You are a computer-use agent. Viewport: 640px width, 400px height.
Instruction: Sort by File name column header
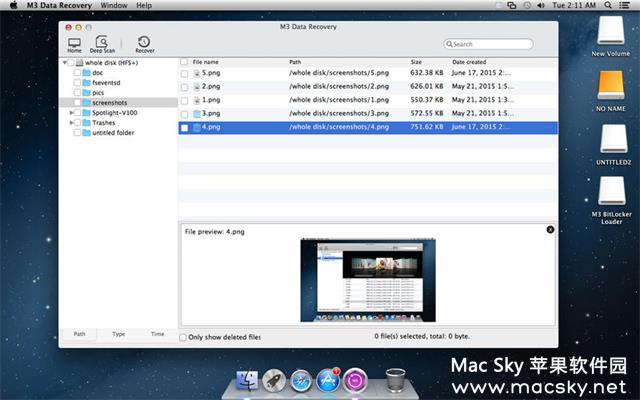click(x=205, y=62)
